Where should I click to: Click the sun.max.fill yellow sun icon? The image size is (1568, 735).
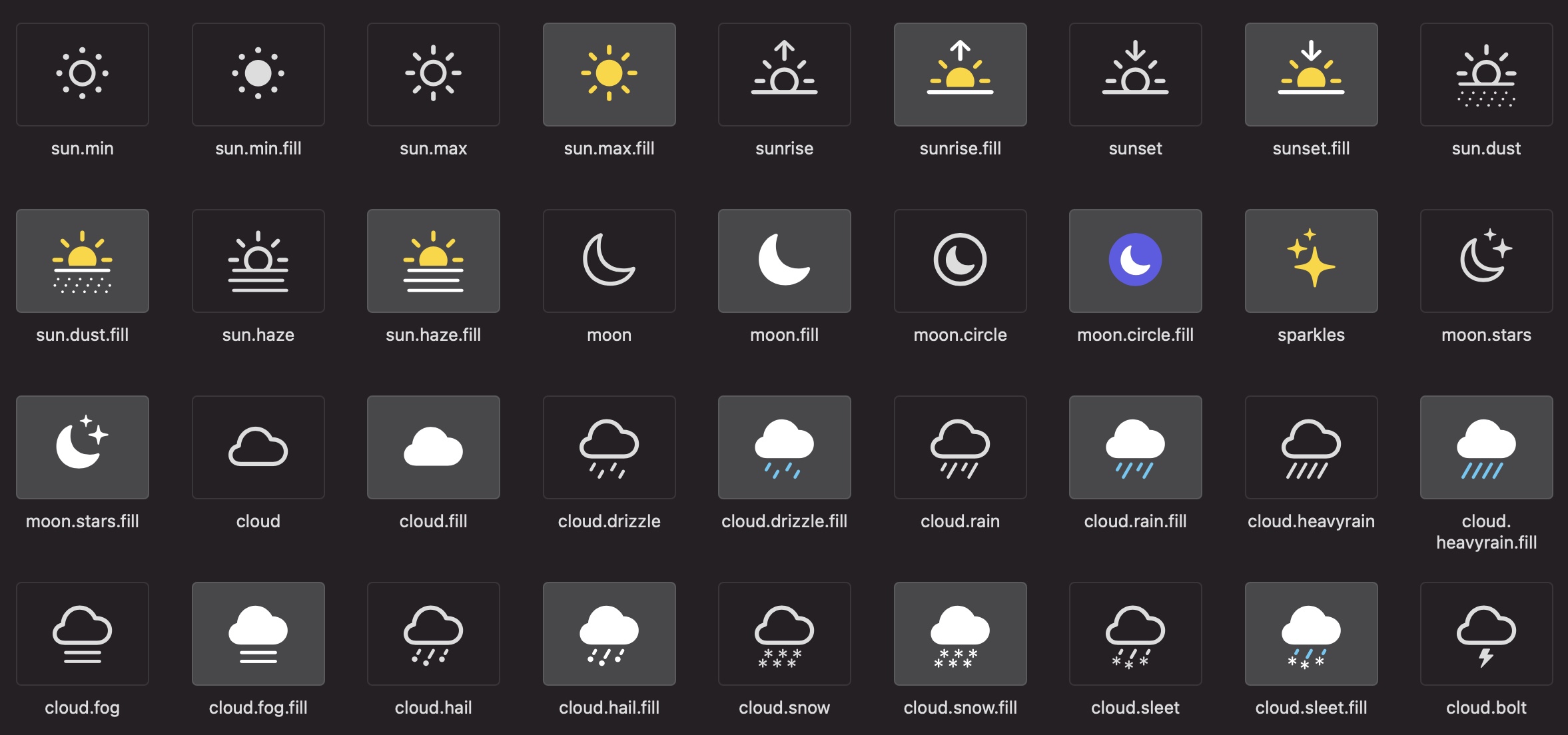tap(609, 74)
